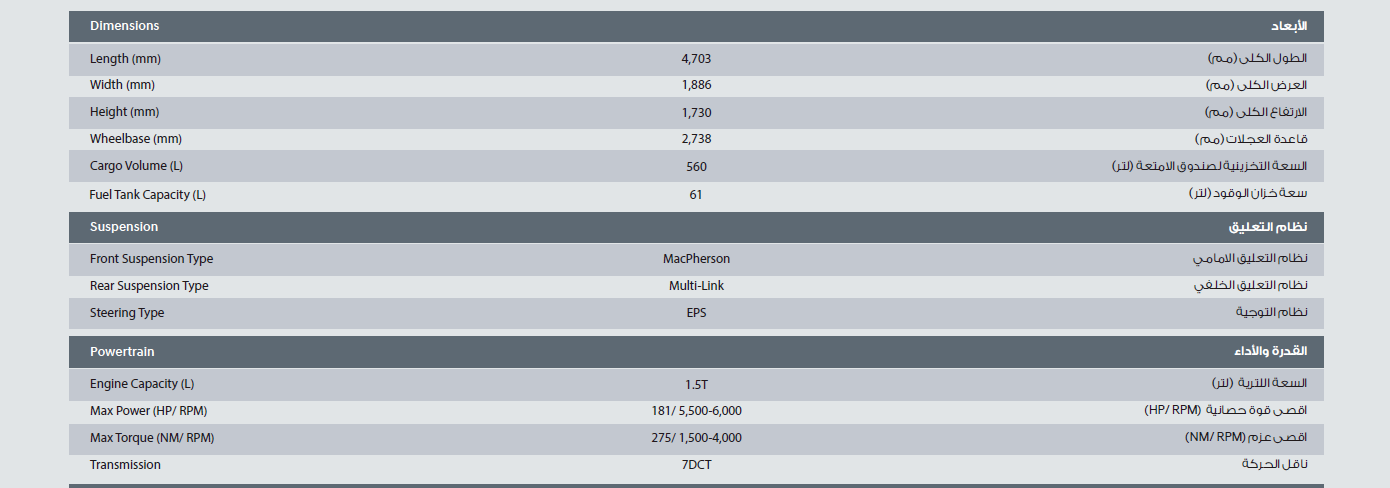The width and height of the screenshot is (1390, 488).
Task: Click the 4,703 length value
Action: (x=696, y=59)
